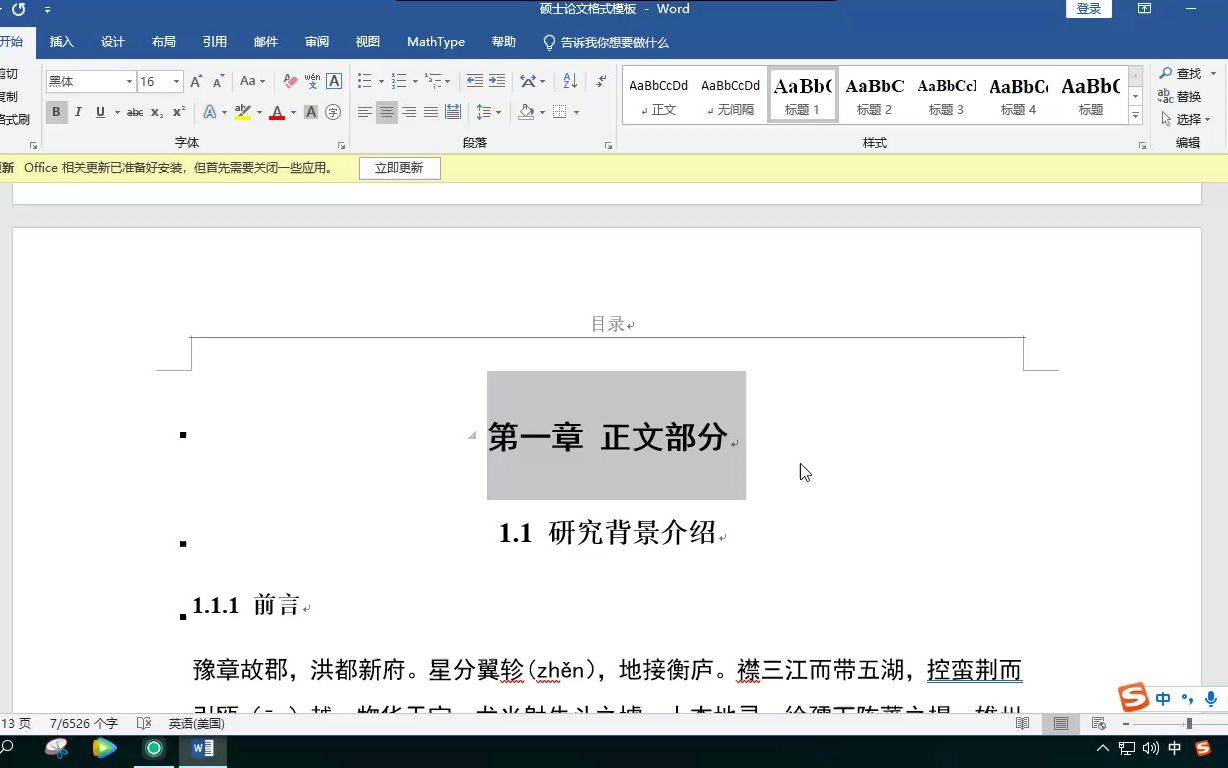Click the Sort (排序) icon

click(x=569, y=82)
